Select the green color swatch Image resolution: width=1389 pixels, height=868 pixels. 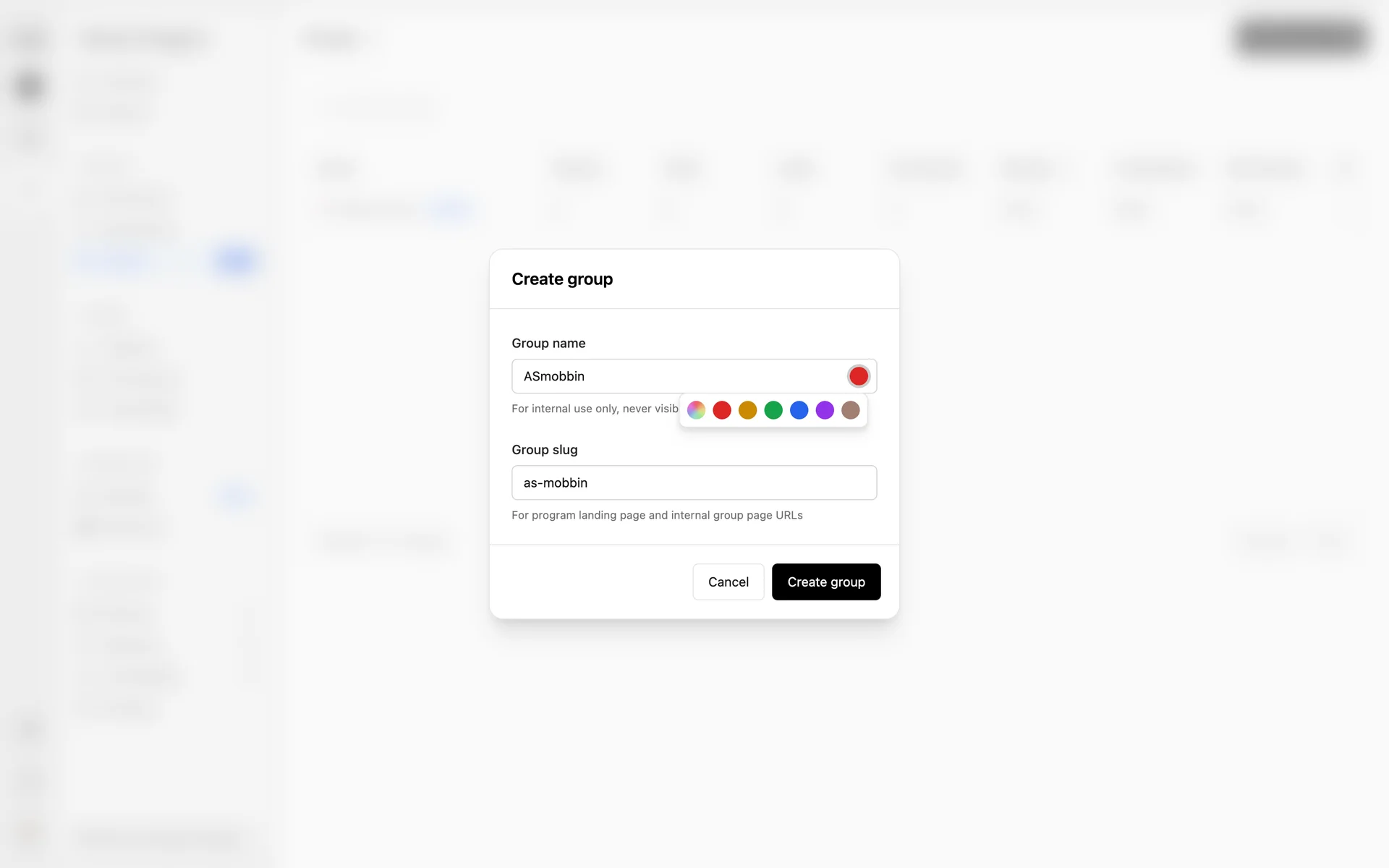(x=773, y=410)
